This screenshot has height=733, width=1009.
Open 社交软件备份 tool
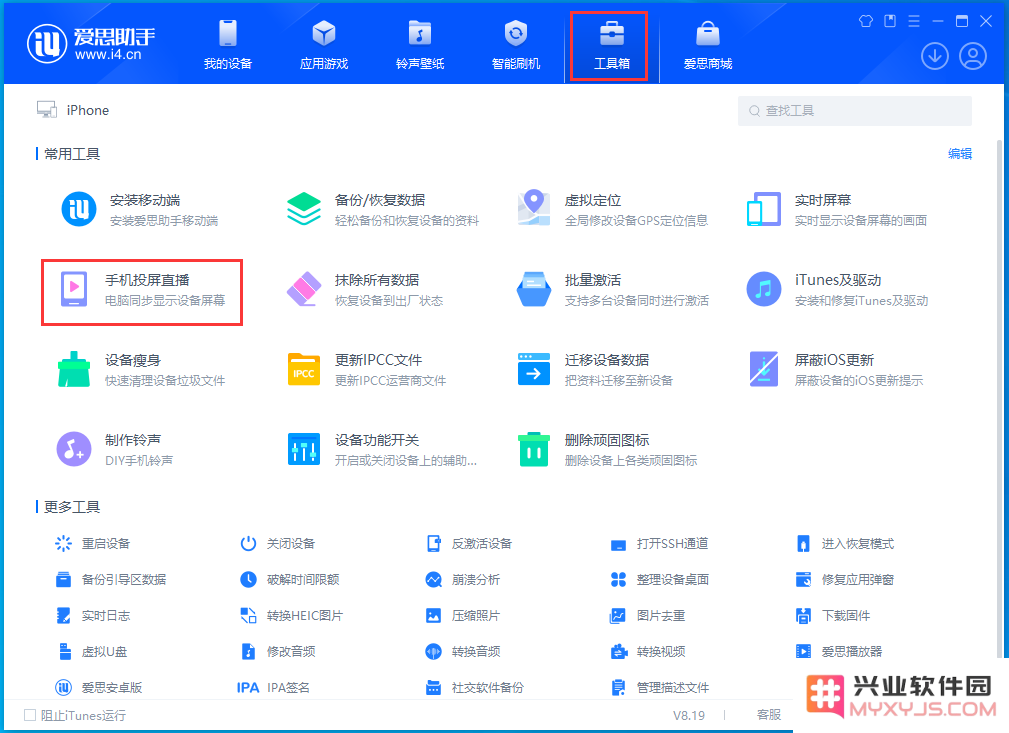click(475, 688)
